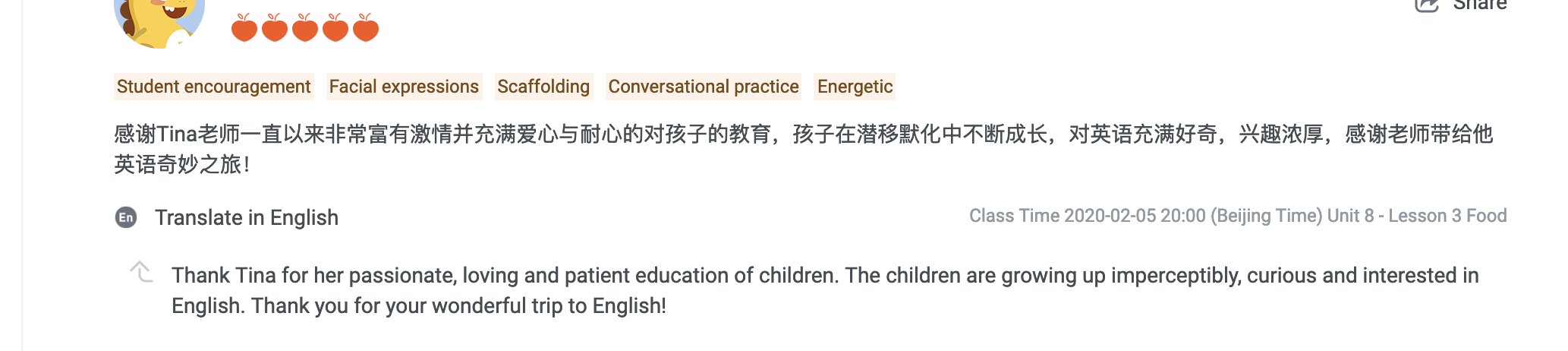Click the reply arrow beside the translation
This screenshot has height=351, width=1568.
[141, 272]
